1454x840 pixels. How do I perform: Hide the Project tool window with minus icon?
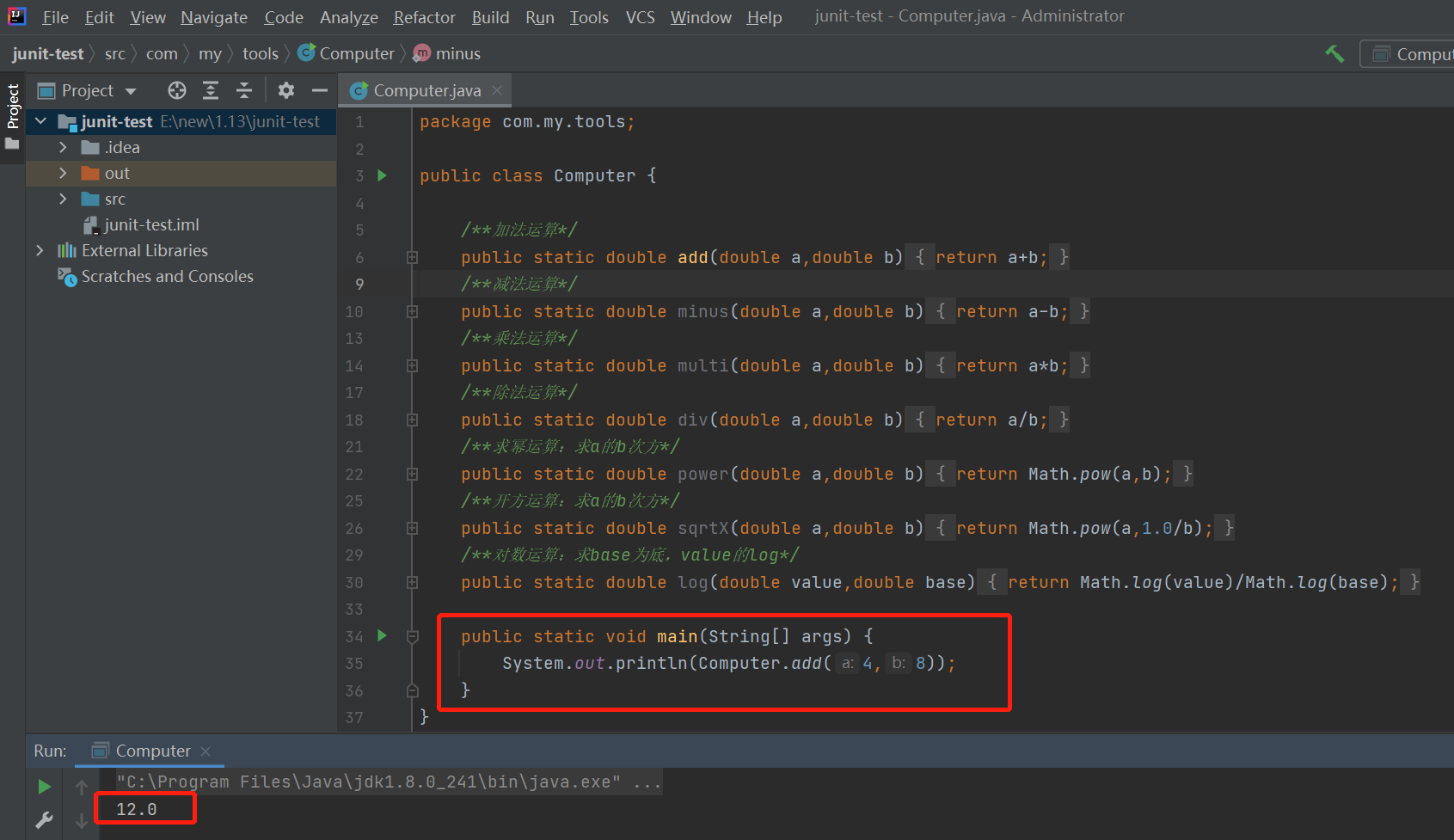pos(320,90)
